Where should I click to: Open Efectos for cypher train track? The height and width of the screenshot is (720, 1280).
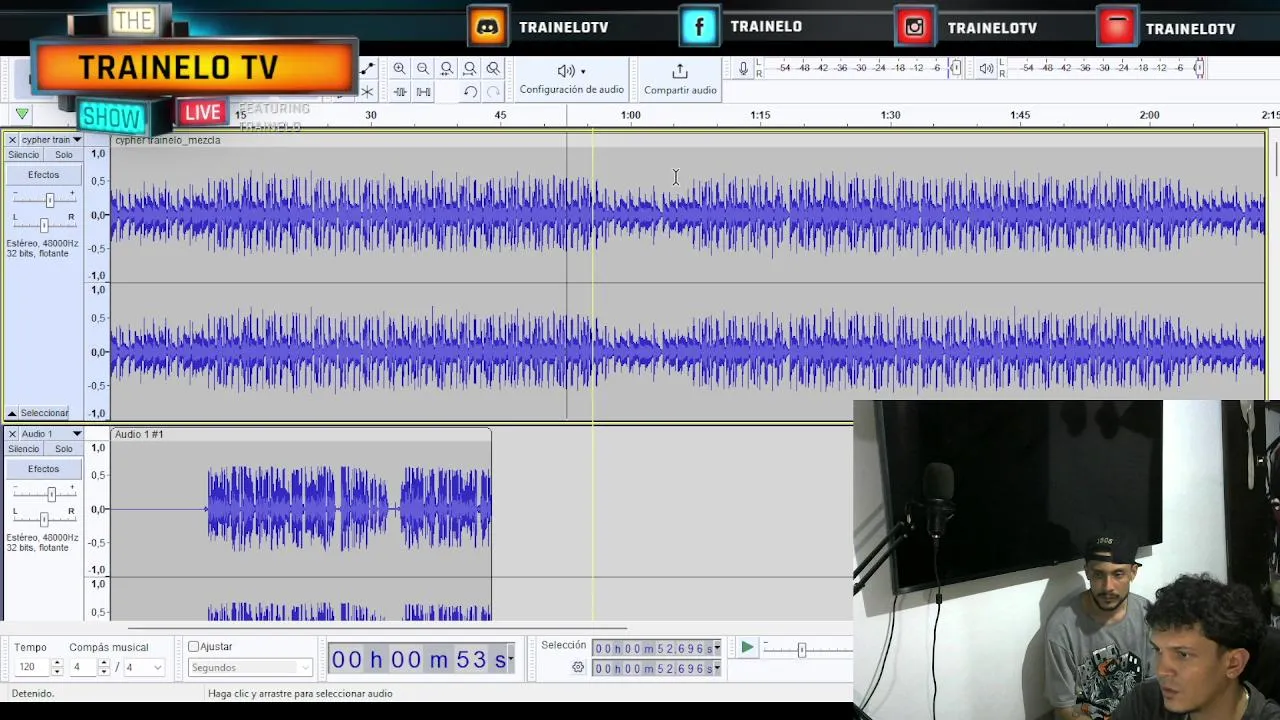(x=43, y=175)
